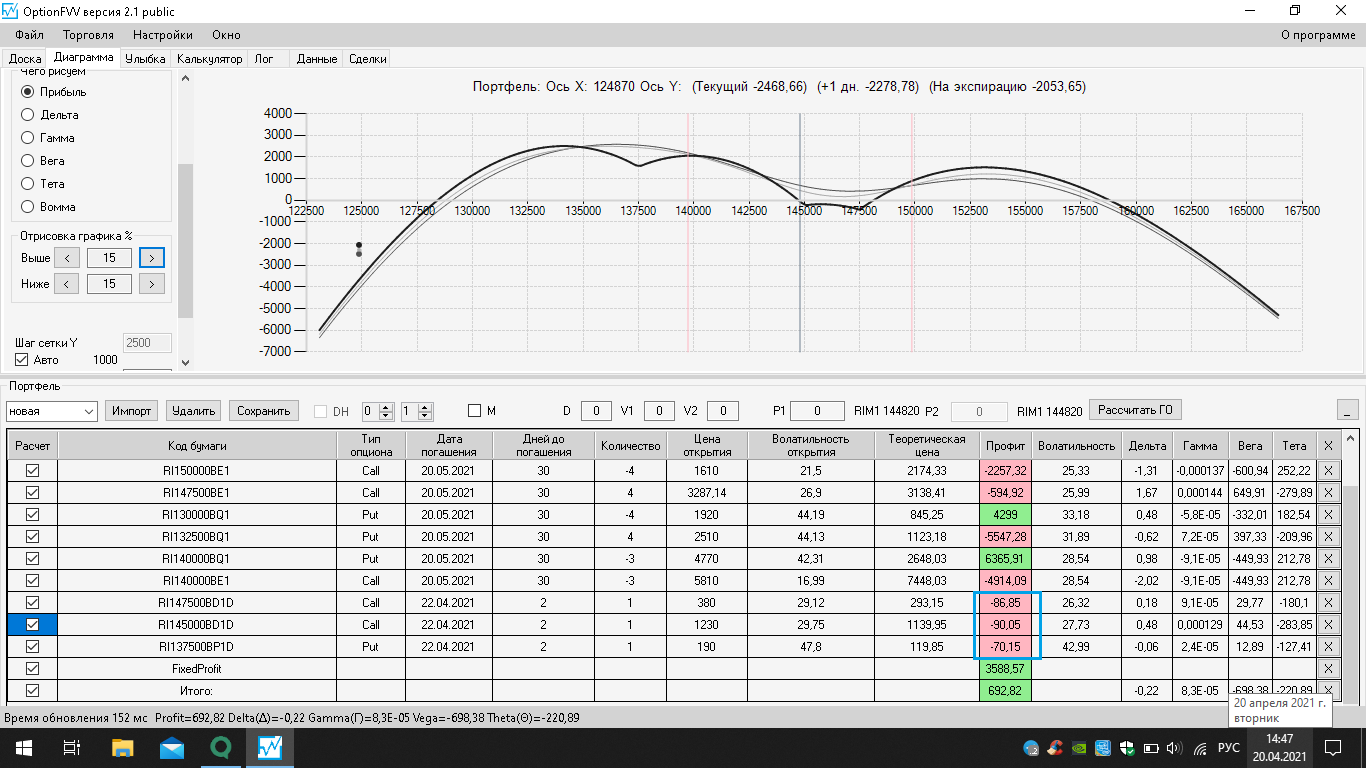Open the CCleaner tray icon
The height and width of the screenshot is (768, 1366).
[1054, 748]
